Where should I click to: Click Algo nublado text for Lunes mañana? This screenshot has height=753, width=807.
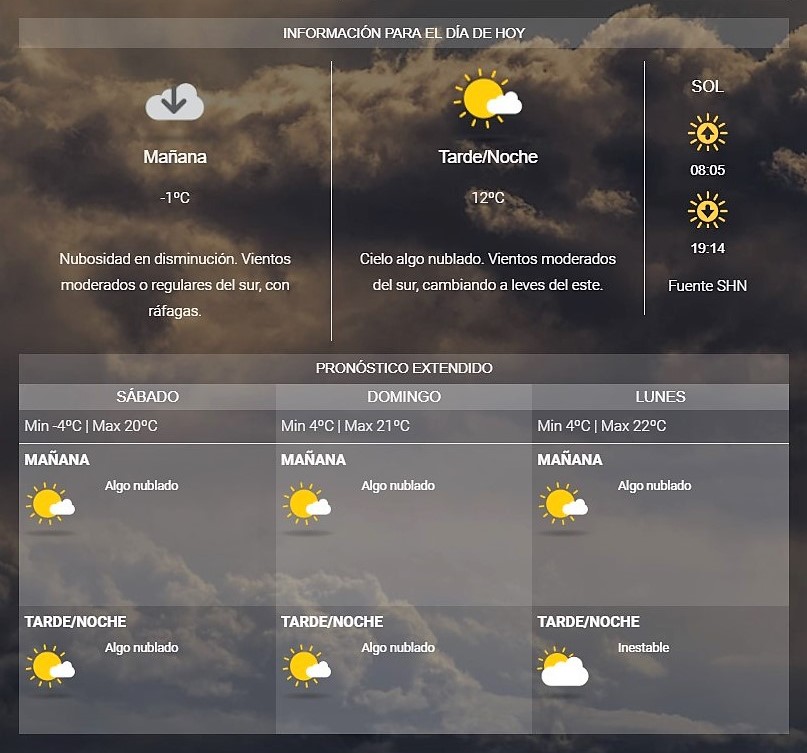654,486
